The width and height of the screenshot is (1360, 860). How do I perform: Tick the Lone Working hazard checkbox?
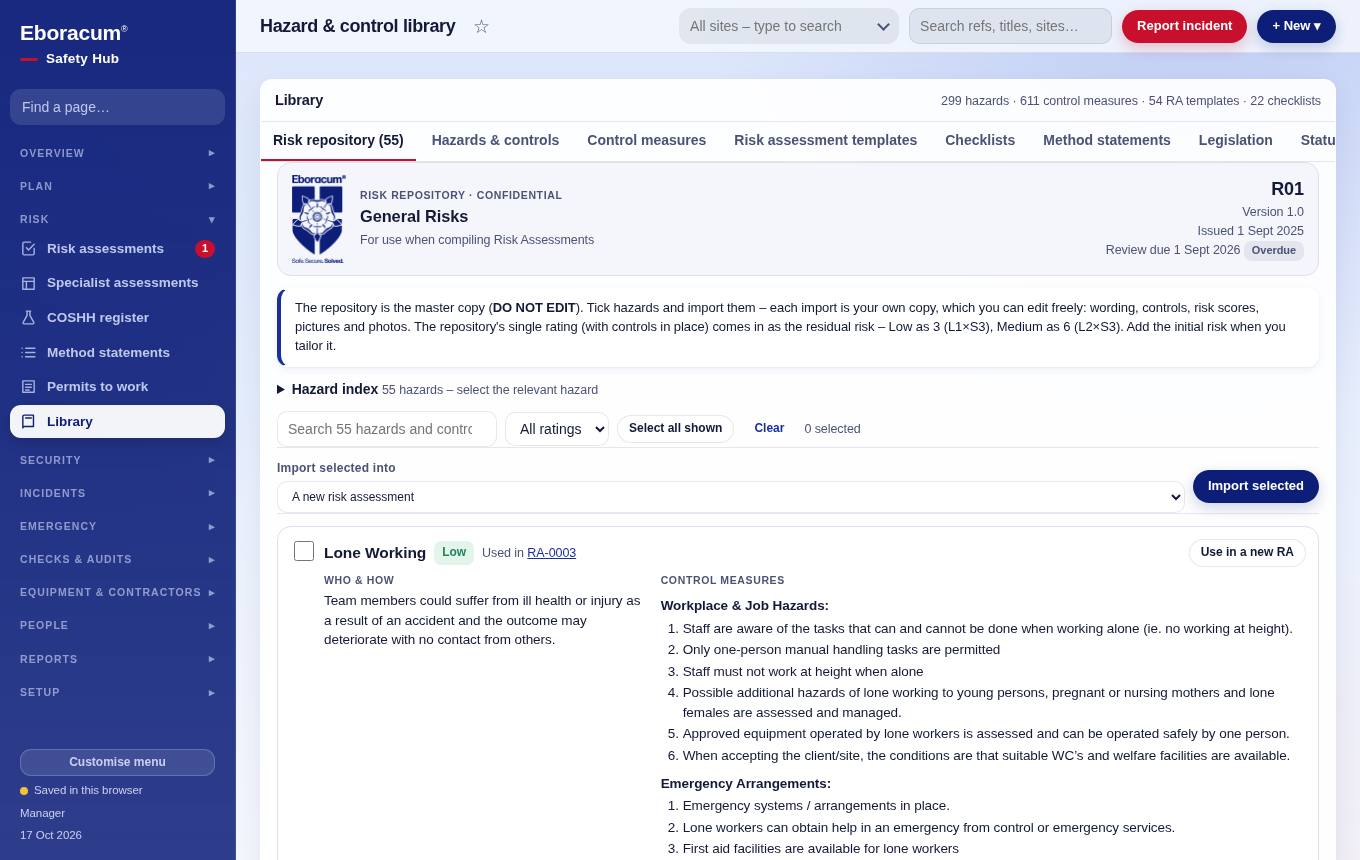pyautogui.click(x=304, y=551)
